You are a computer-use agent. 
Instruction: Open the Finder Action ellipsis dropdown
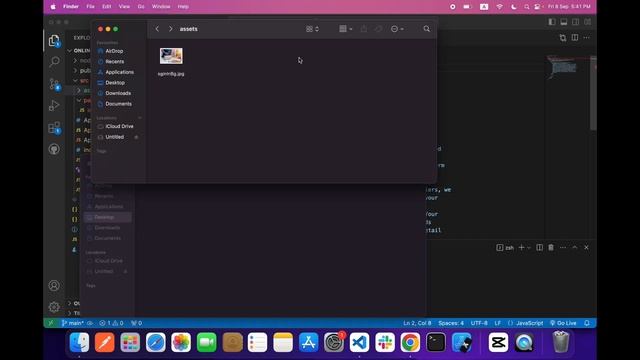[x=397, y=29]
